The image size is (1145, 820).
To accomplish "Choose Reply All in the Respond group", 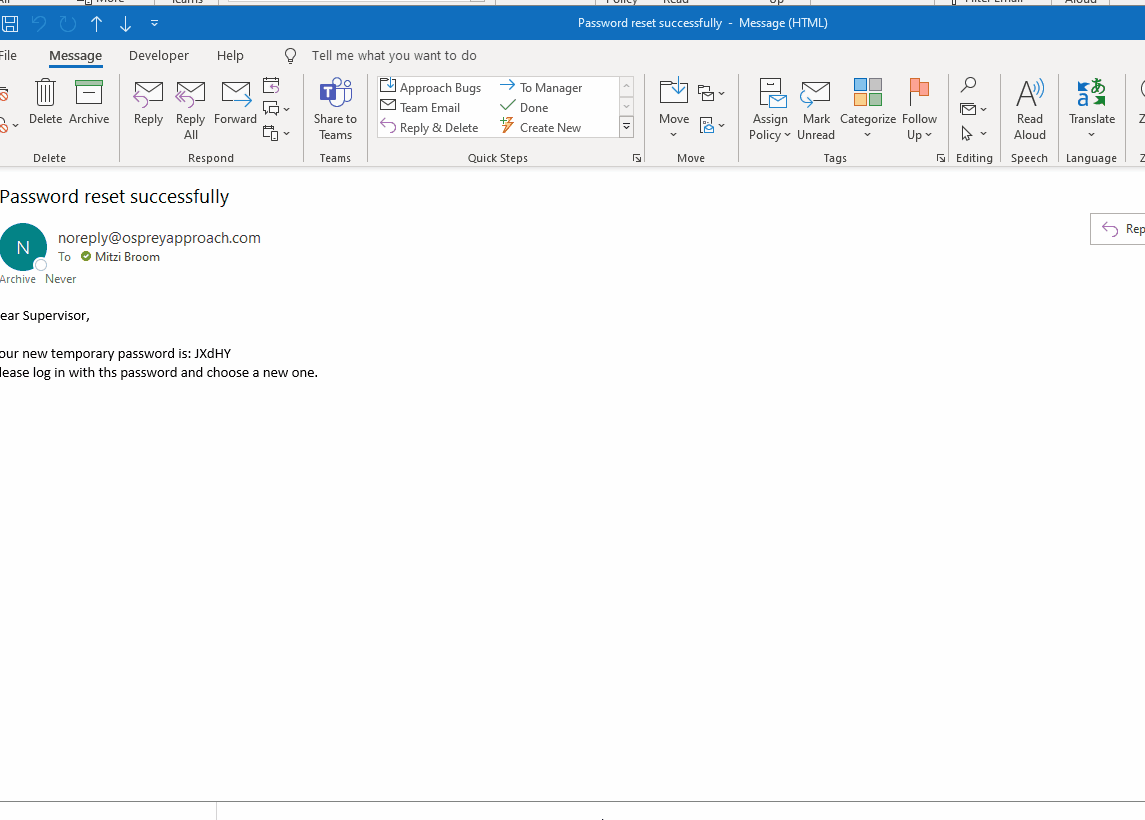I will point(191,110).
